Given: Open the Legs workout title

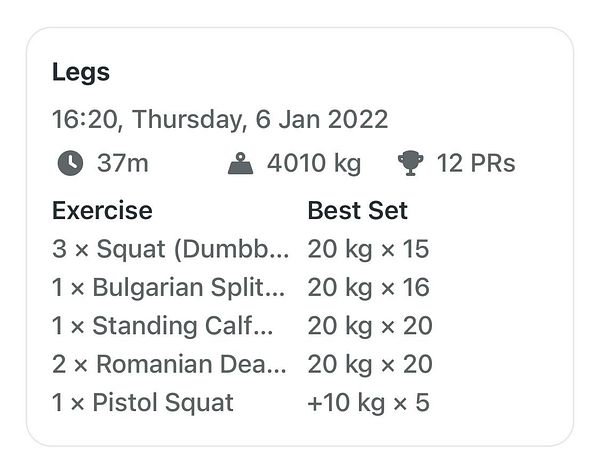Looking at the screenshot, I should pos(81,72).
